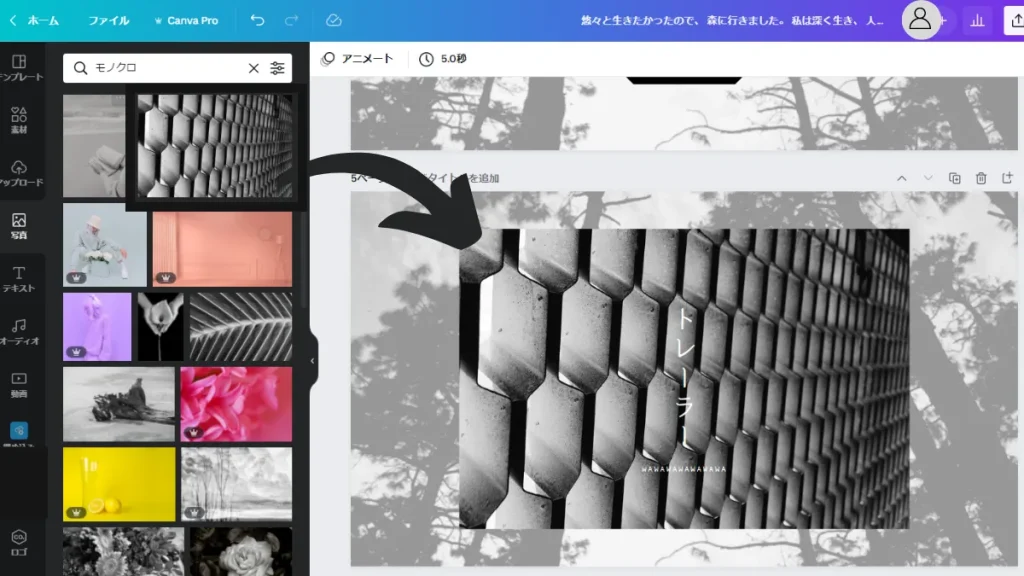Select the vertical トレーラー text
Image resolution: width=1024 pixels, height=576 pixels.
(684, 377)
